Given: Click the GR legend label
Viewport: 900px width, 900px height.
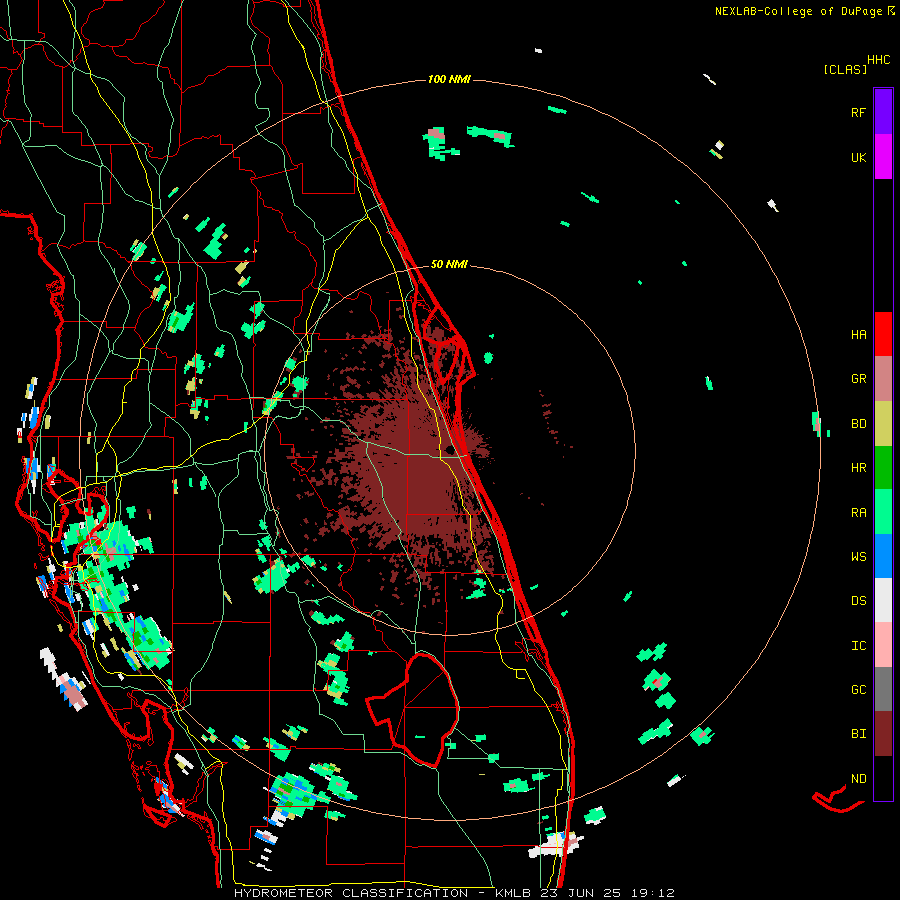Looking at the screenshot, I should [858, 378].
